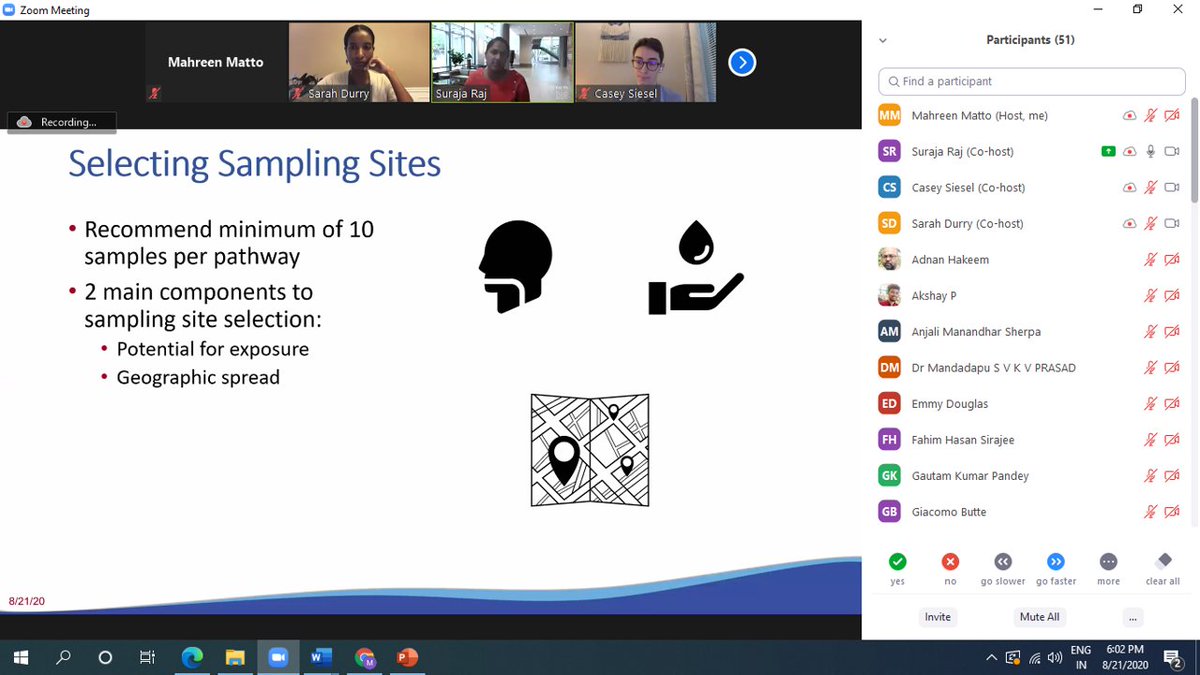Click the blue arrow to show more videos

[x=742, y=62]
